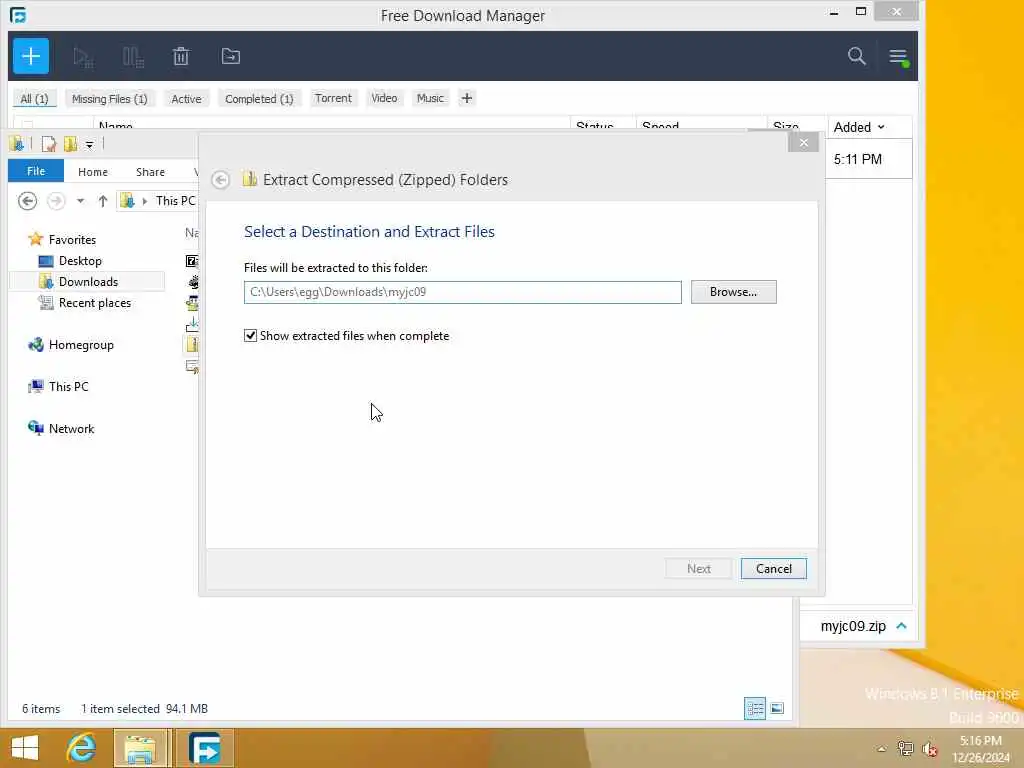Open Internet Explorer from taskbar

(81, 748)
